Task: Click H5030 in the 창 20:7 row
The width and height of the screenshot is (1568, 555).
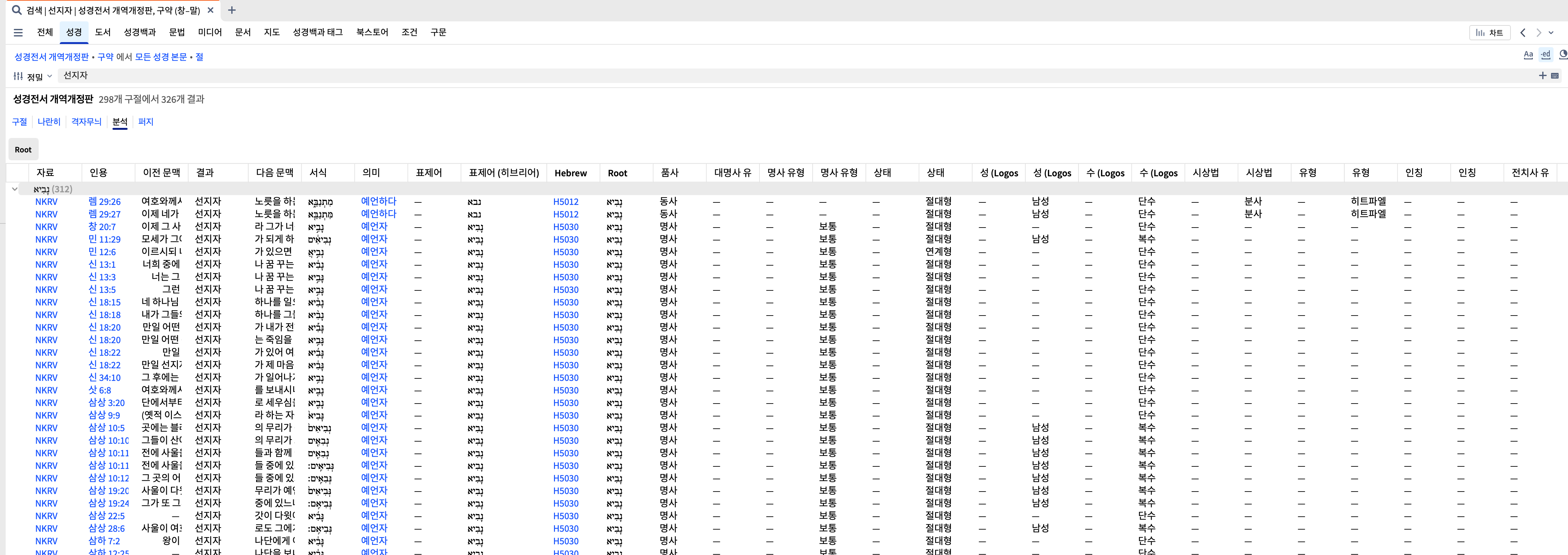Action: coord(566,227)
